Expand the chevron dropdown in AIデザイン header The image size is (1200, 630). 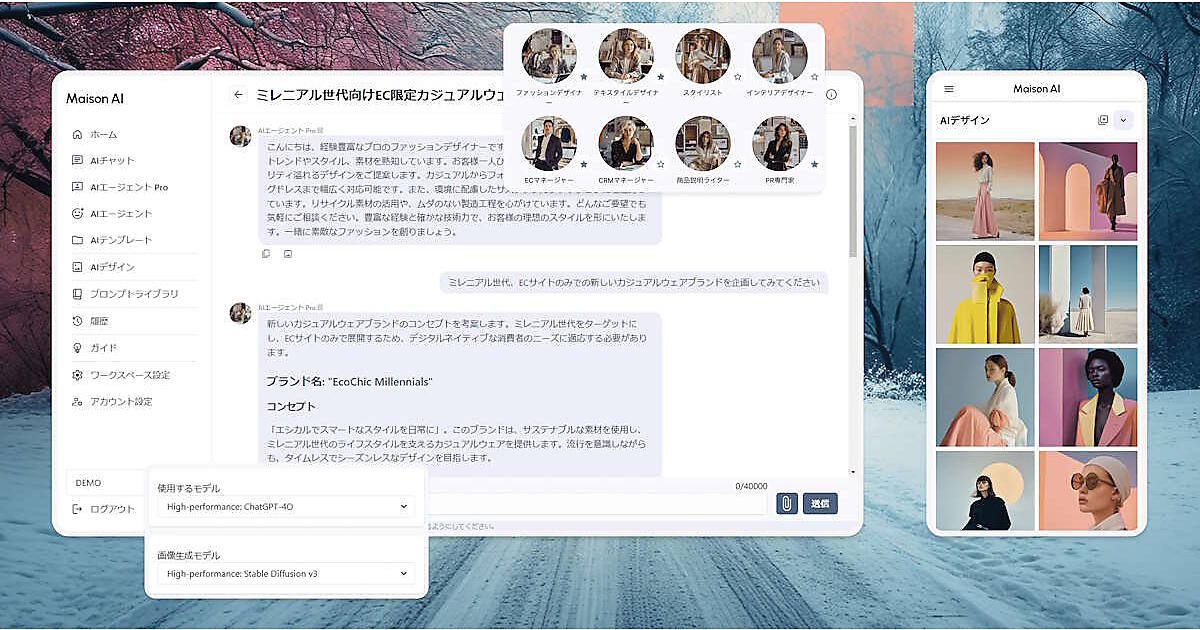coord(1123,120)
